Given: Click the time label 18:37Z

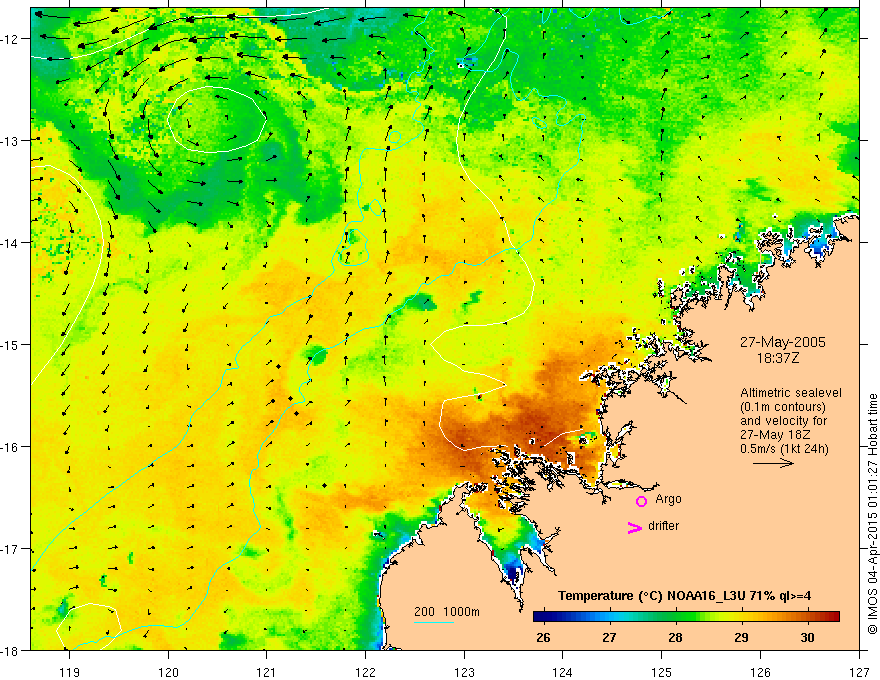Looking at the screenshot, I should click(778, 358).
